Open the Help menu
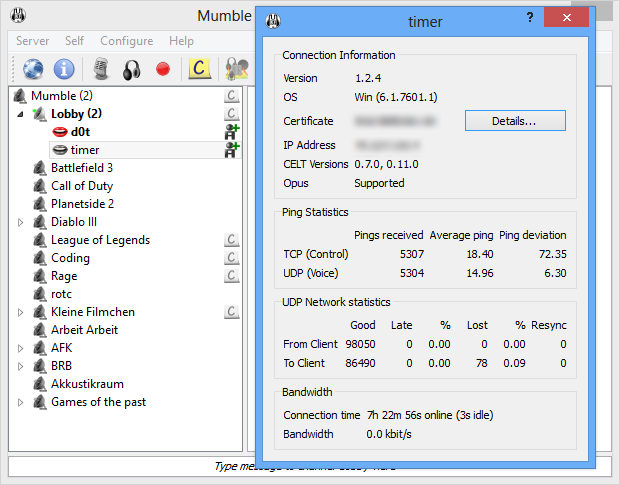 pos(181,41)
